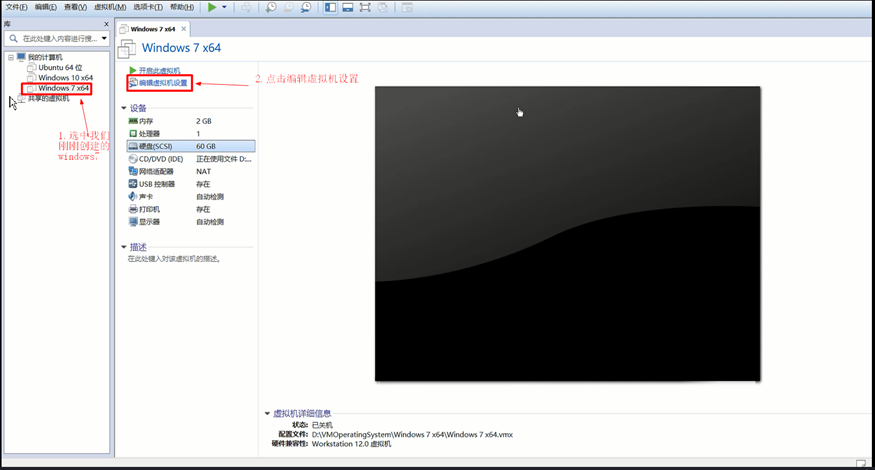Open library search filter dropdown arrow

click(104, 39)
